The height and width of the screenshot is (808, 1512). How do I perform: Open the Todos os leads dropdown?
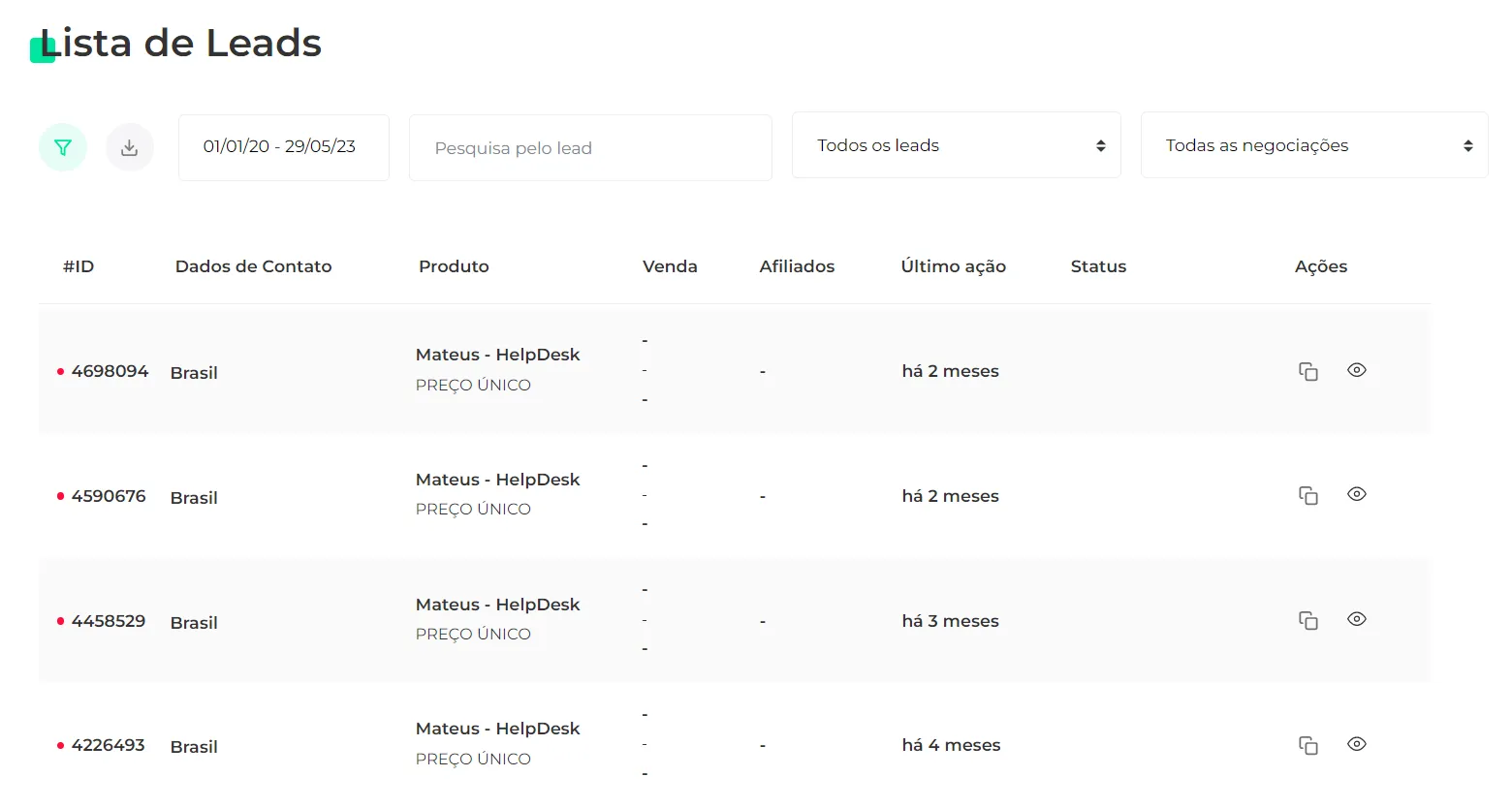[x=957, y=145]
